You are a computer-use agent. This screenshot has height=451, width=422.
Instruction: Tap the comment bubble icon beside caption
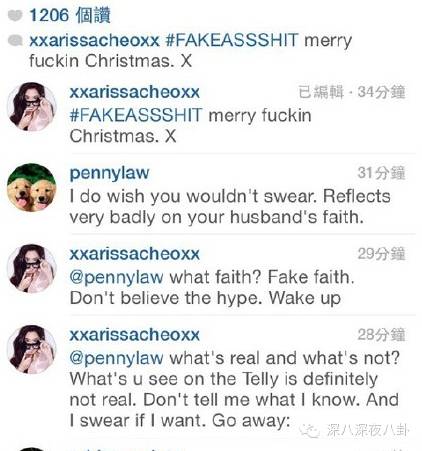coord(15,40)
